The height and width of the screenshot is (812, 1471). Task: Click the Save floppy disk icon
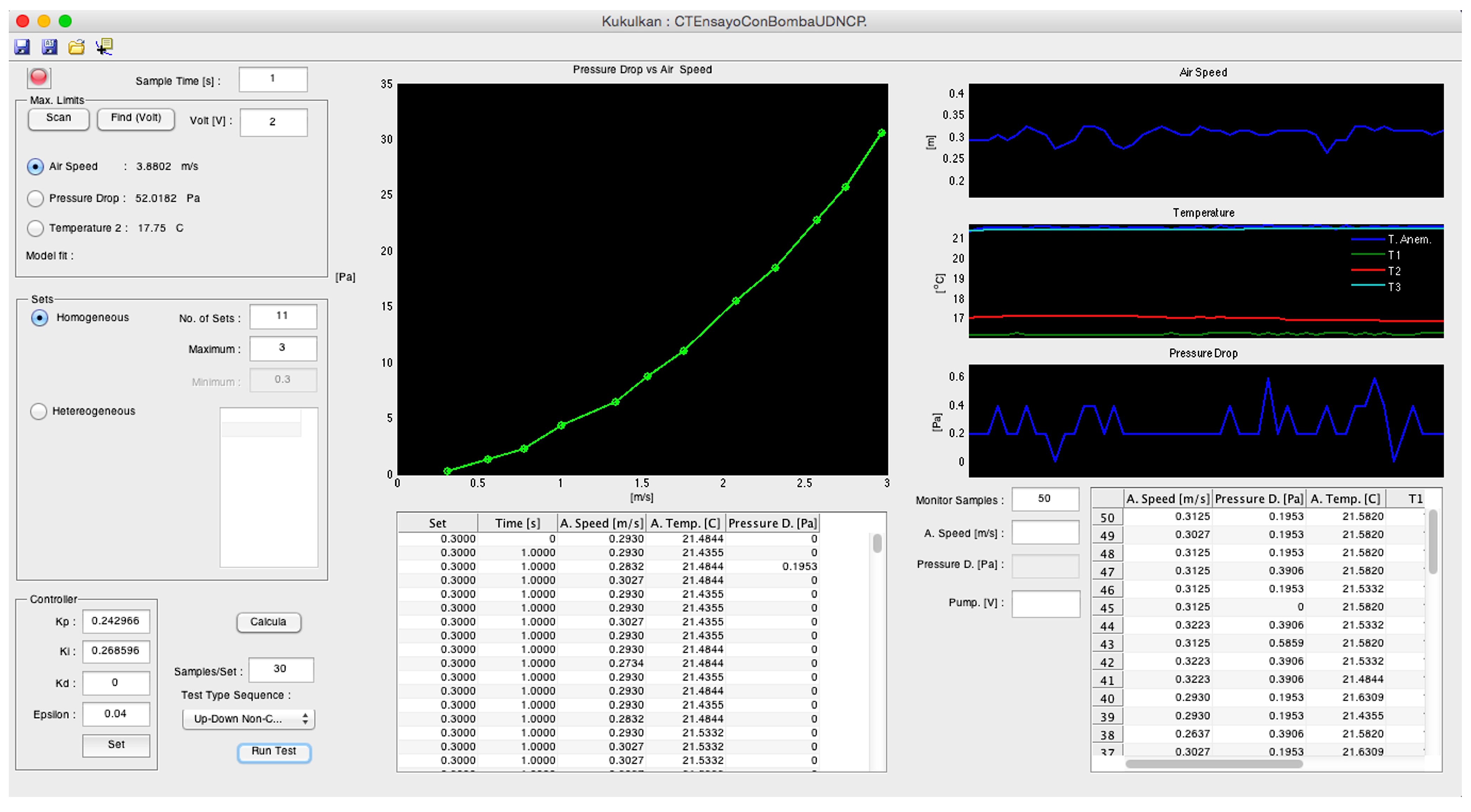[22, 47]
